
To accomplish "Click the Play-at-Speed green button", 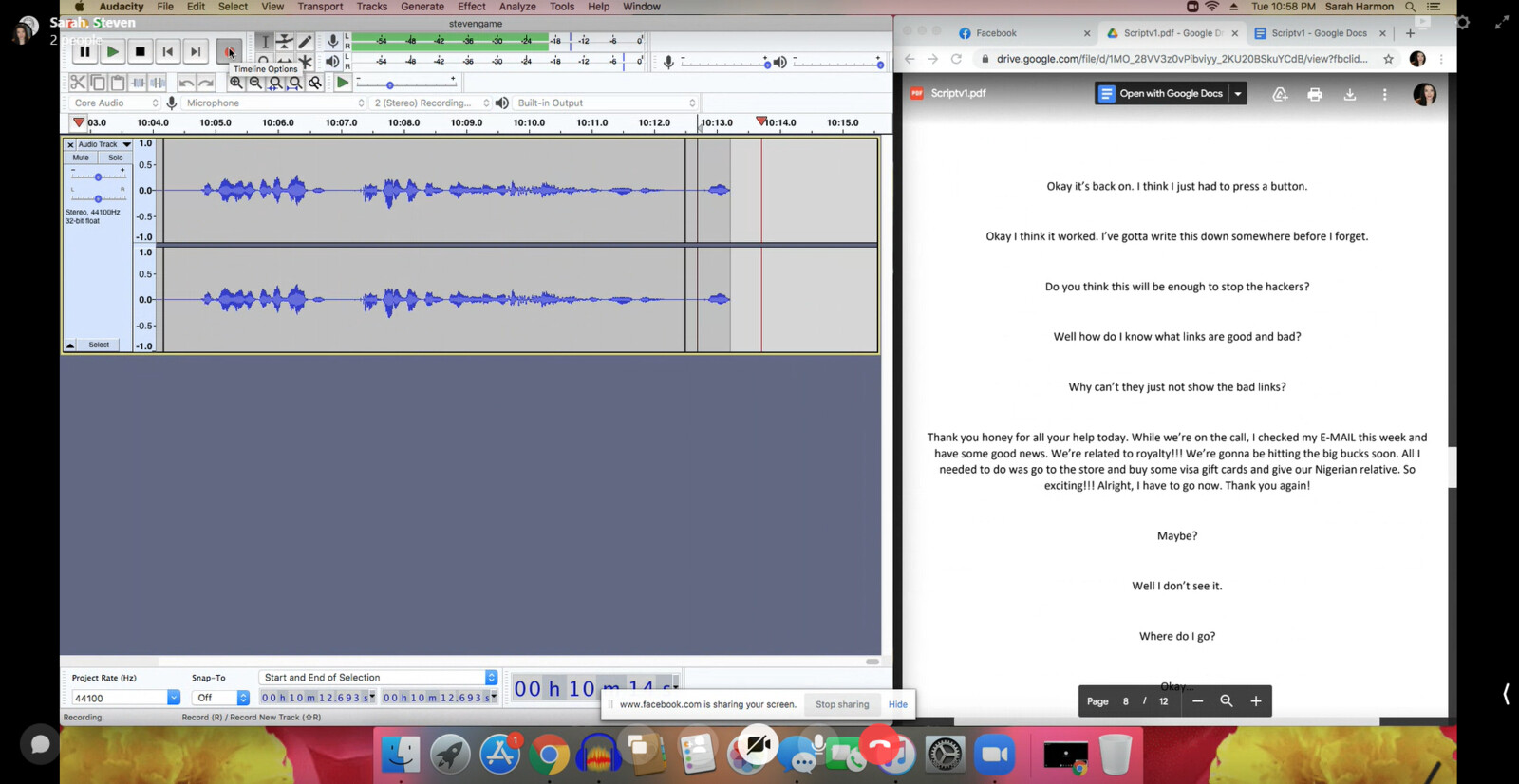I will (x=343, y=83).
